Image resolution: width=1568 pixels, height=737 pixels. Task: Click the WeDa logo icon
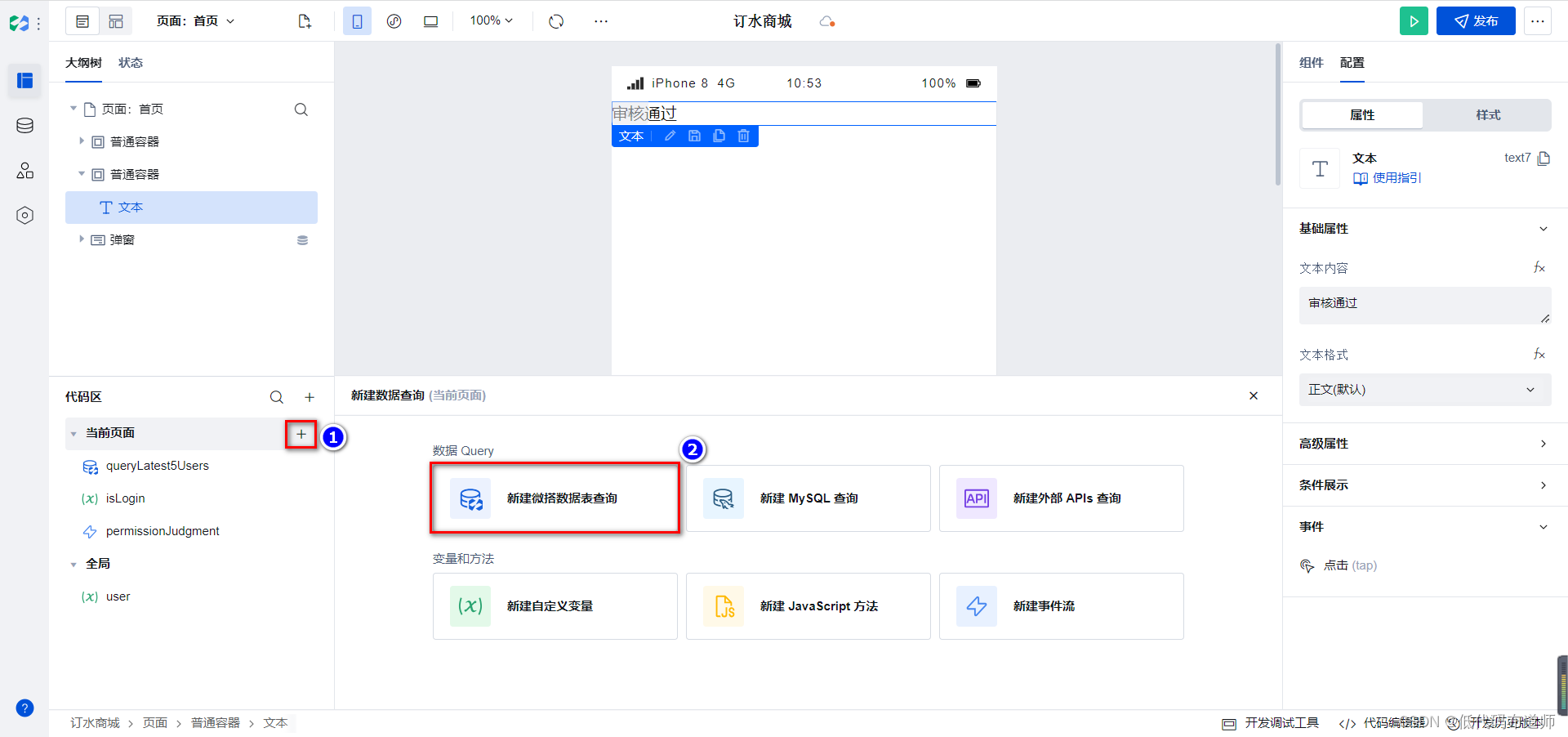pos(19,23)
